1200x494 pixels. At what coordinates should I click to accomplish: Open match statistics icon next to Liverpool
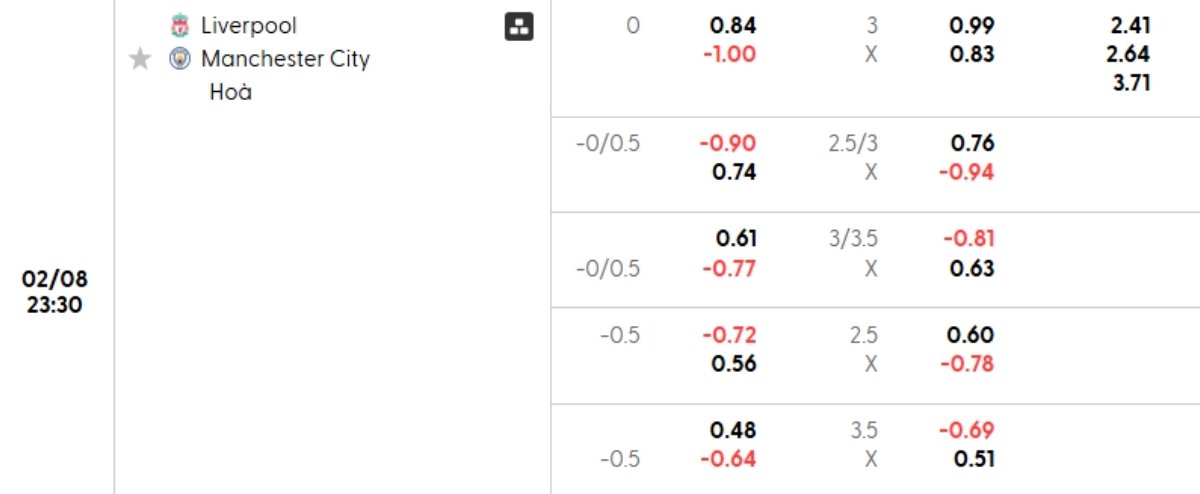point(519,28)
